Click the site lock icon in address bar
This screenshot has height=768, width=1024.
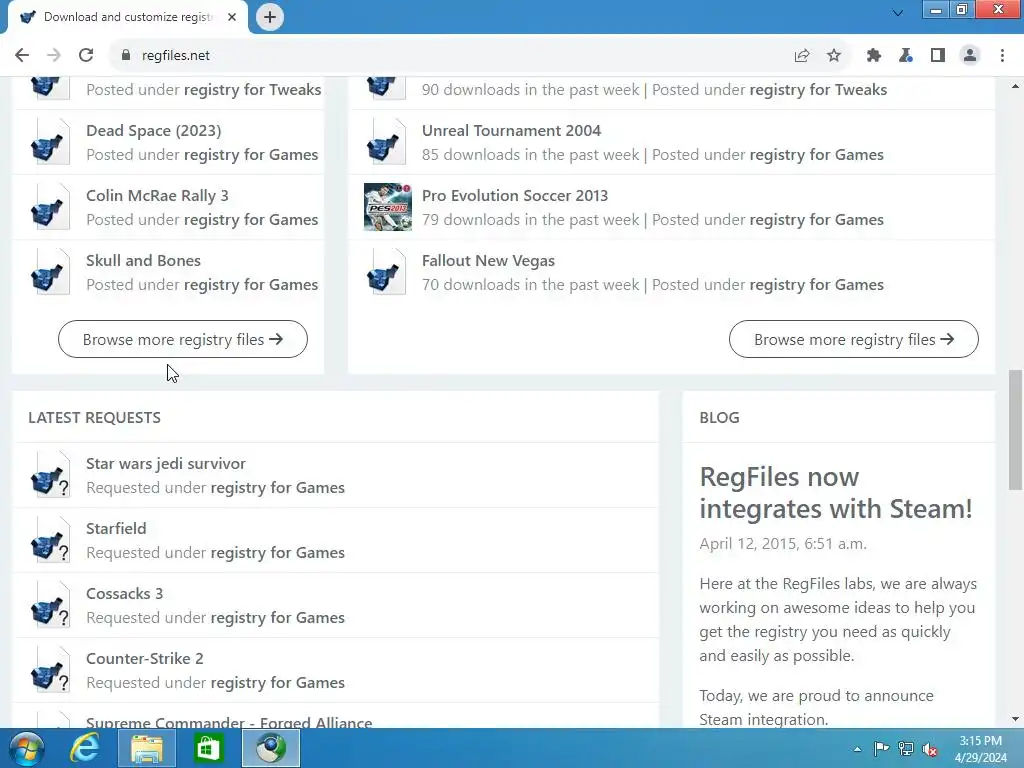(x=126, y=56)
